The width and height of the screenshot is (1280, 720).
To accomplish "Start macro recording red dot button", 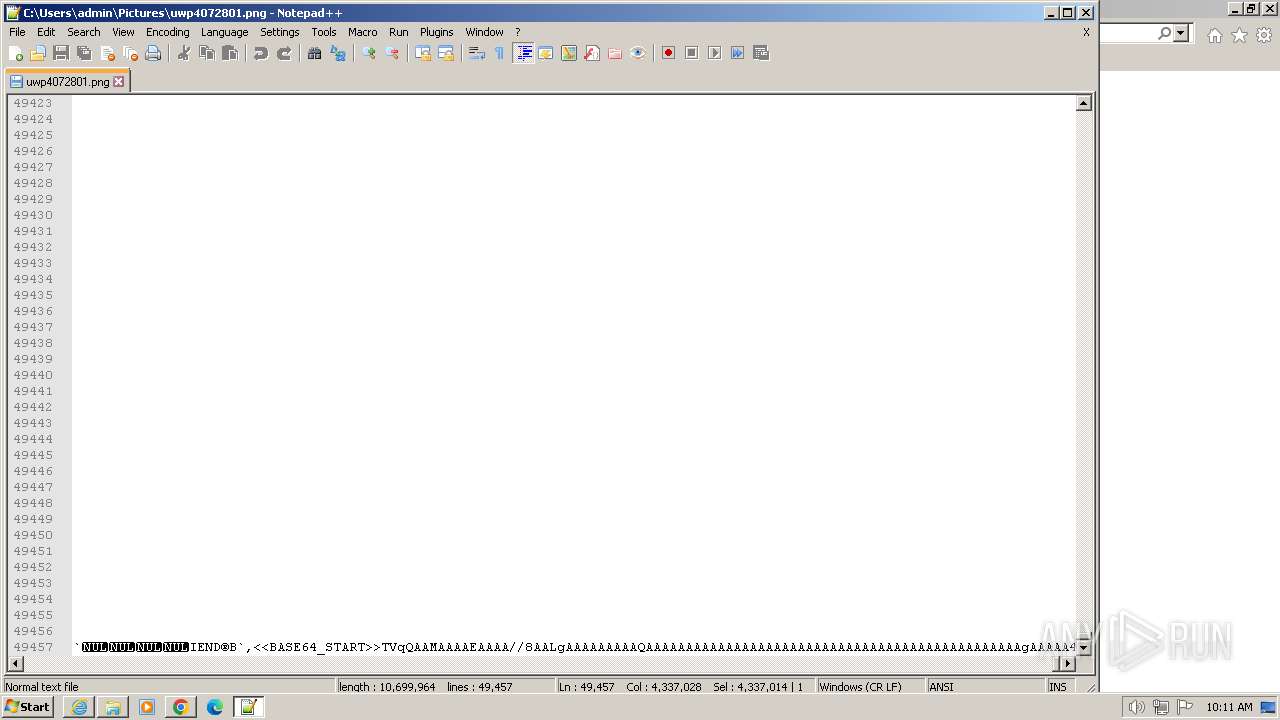I will [668, 53].
